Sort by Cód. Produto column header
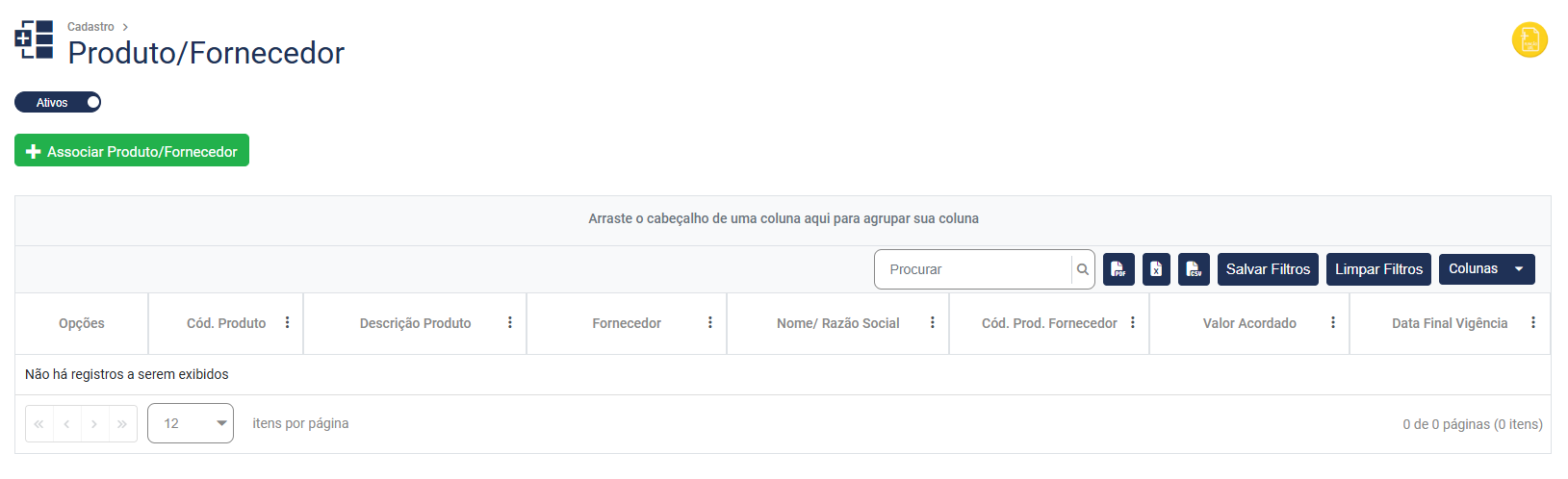Image resolution: width=1568 pixels, height=479 pixels. tap(226, 323)
